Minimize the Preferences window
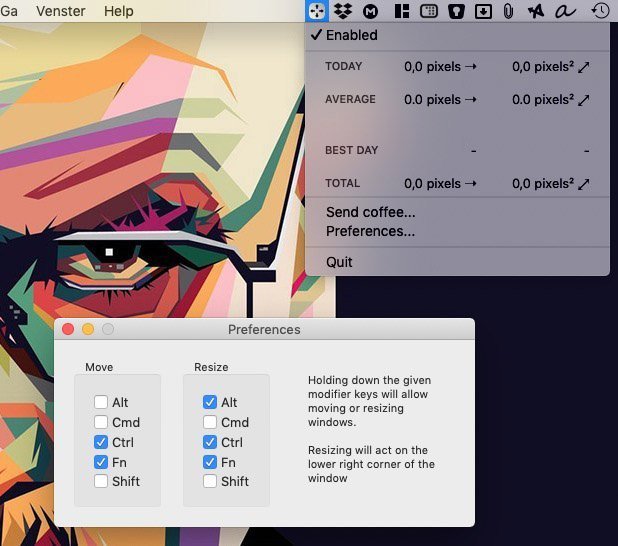Screen dimensions: 618x546 pyautogui.click(x=88, y=329)
